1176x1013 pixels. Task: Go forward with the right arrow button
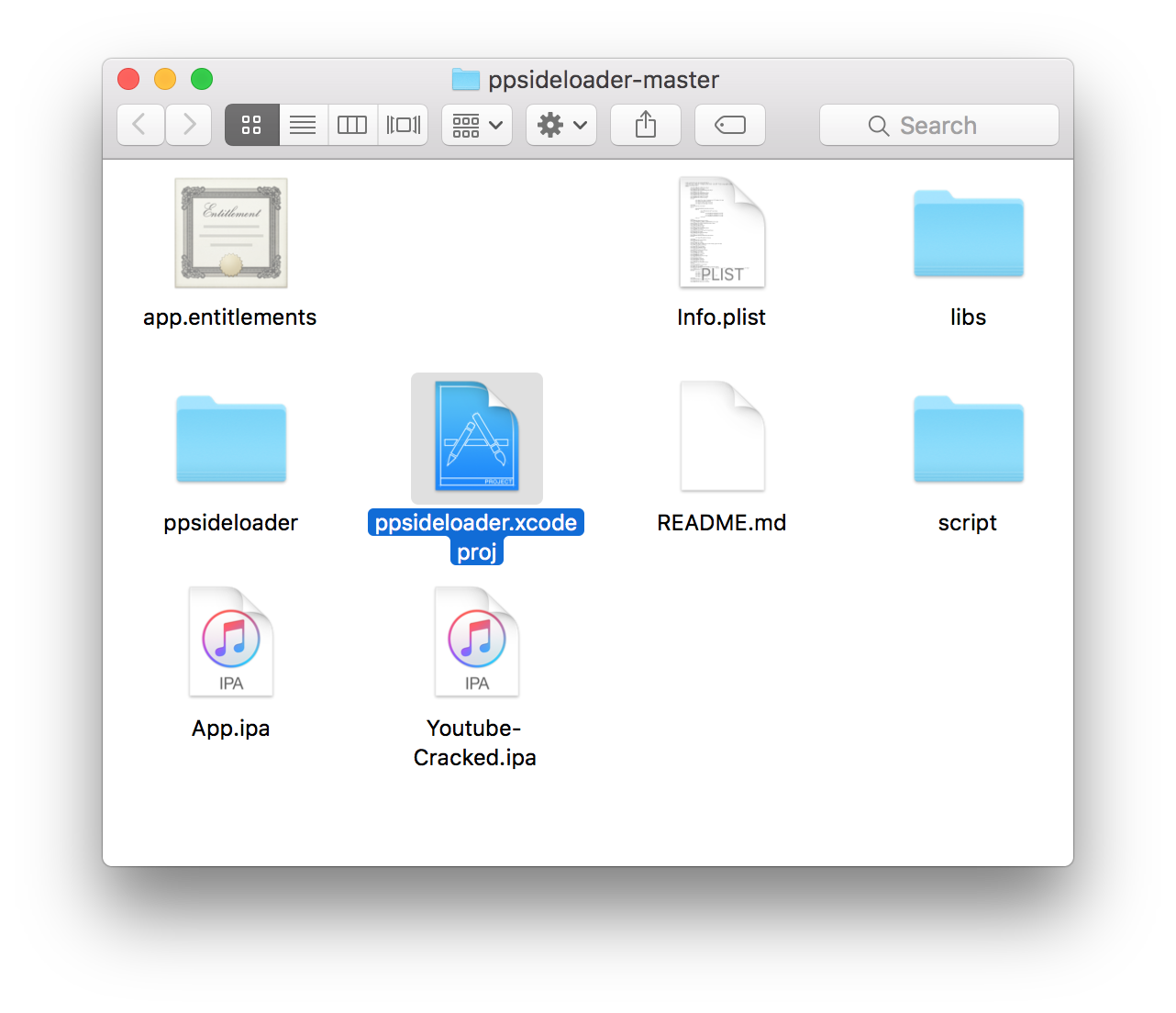(x=189, y=125)
